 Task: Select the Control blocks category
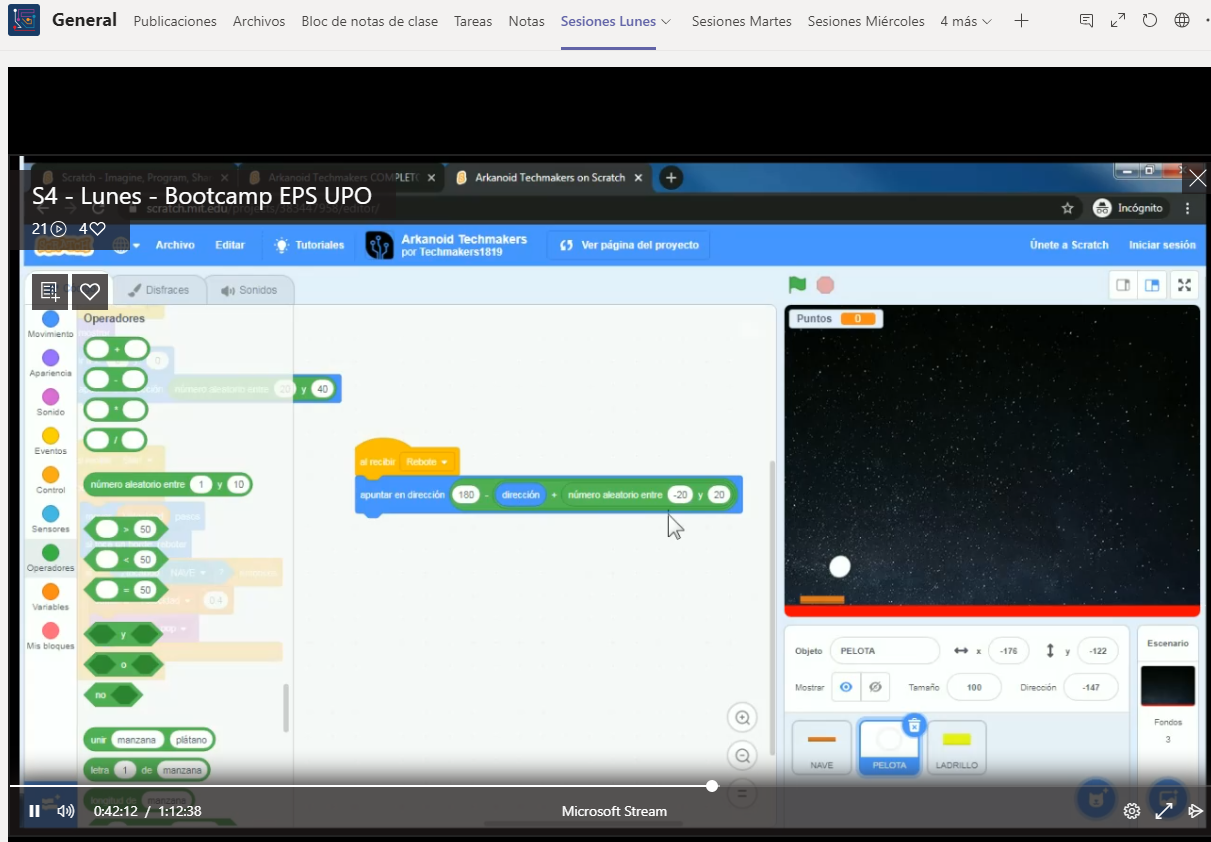51,480
